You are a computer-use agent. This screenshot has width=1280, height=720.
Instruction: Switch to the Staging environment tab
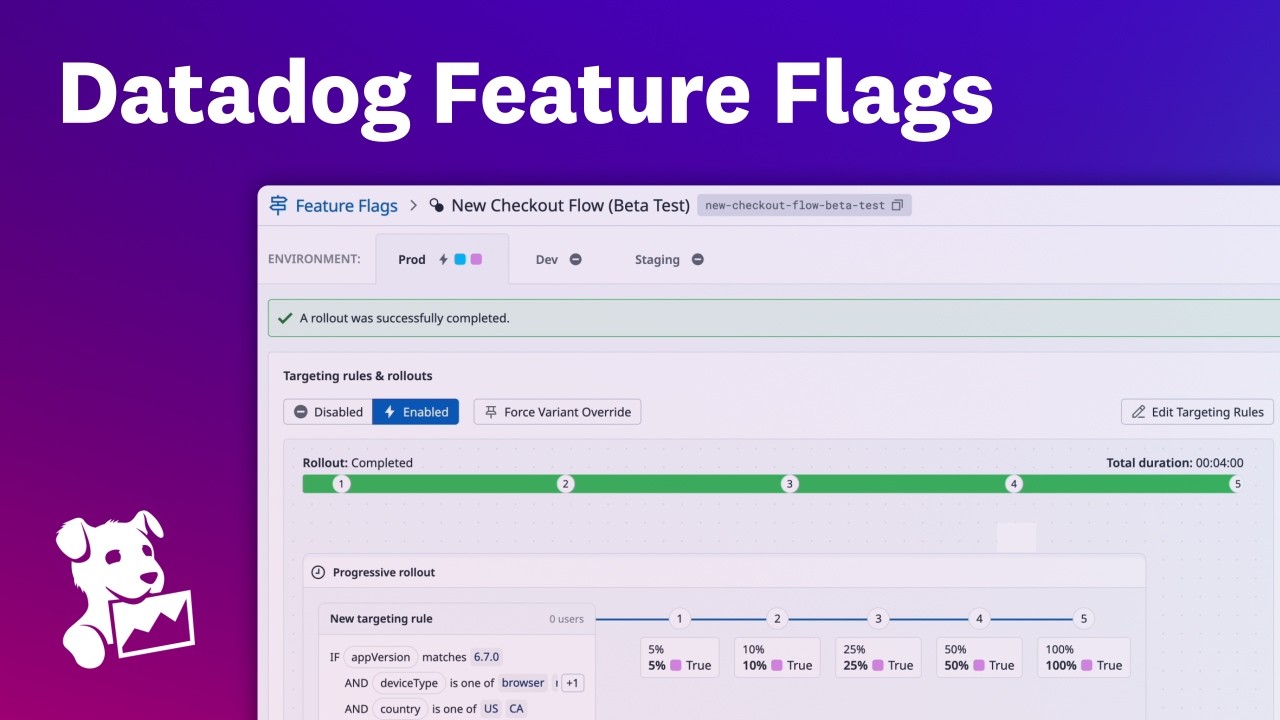(669, 259)
